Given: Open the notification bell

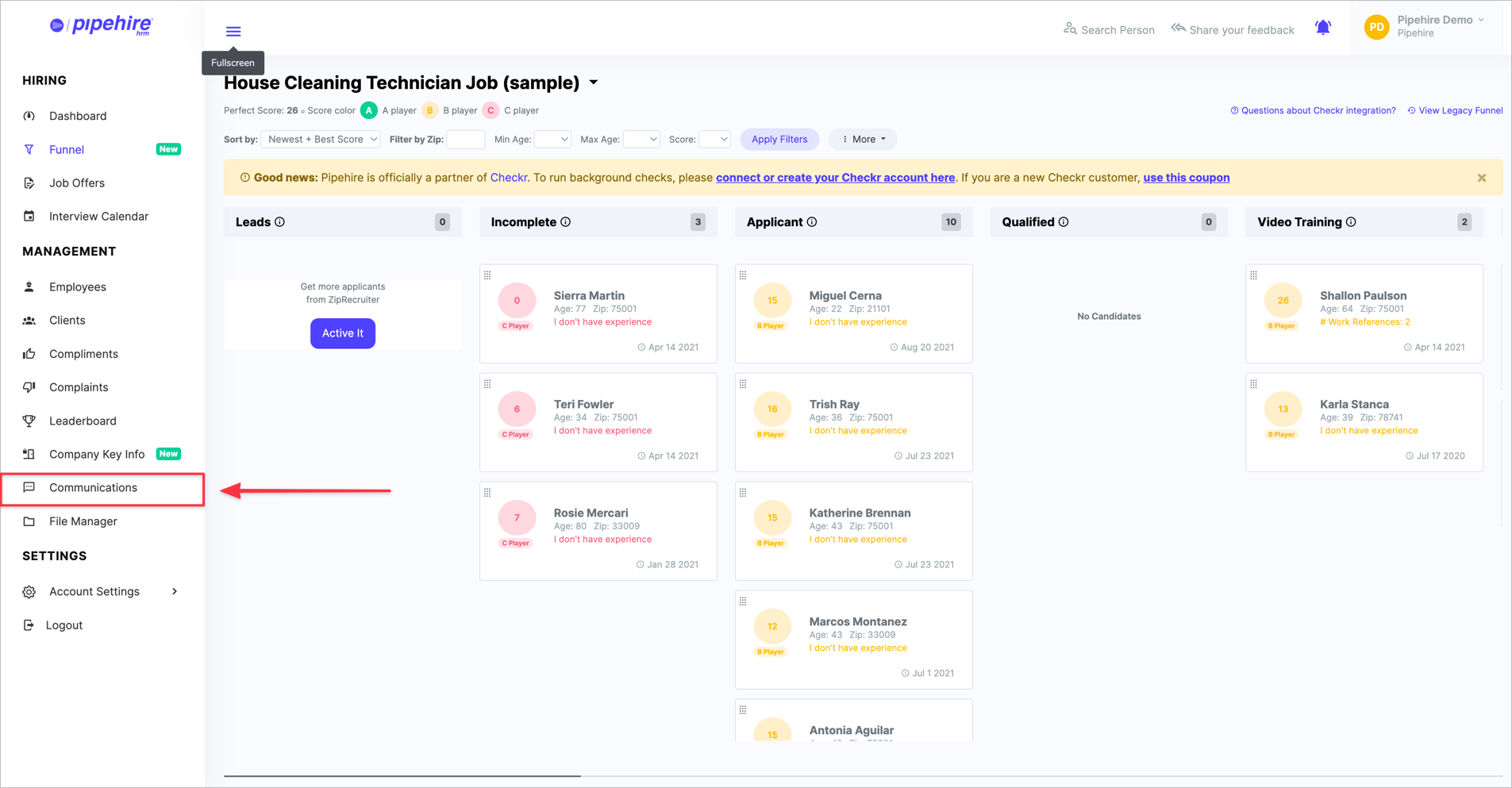Looking at the screenshot, I should pos(1323,28).
